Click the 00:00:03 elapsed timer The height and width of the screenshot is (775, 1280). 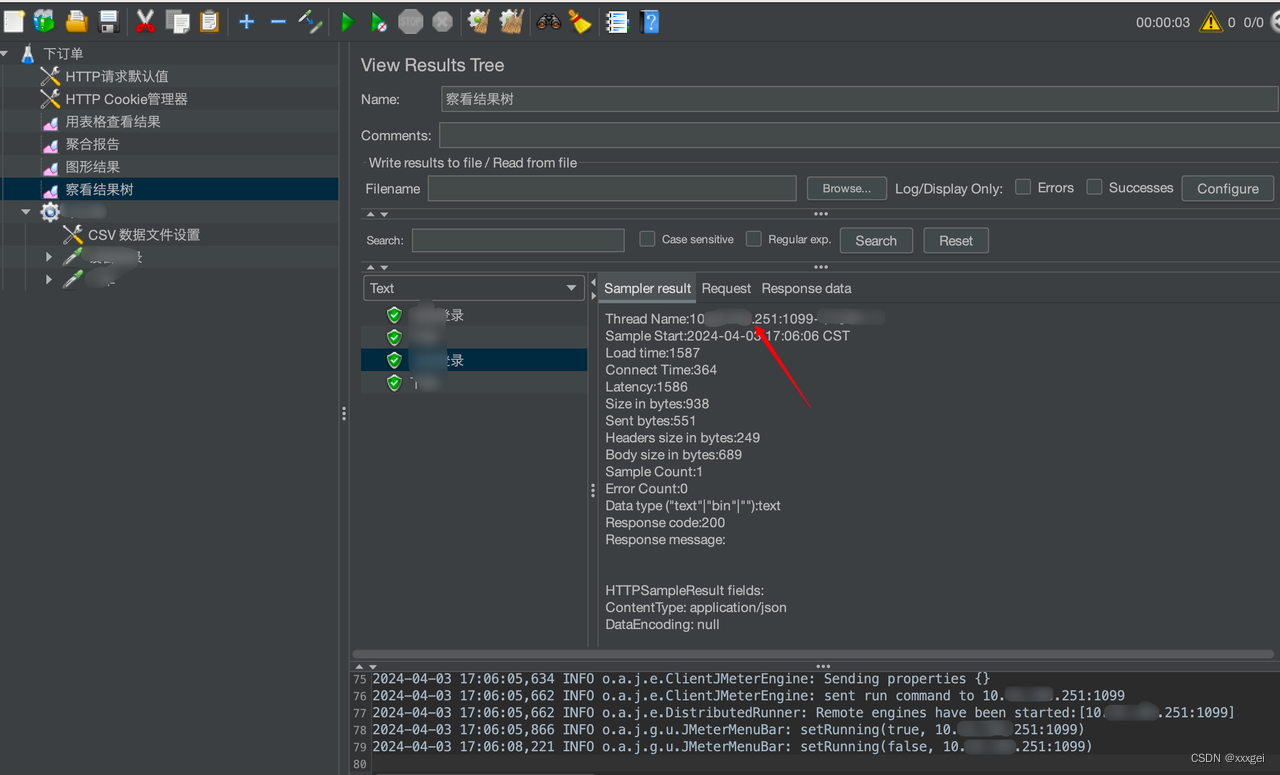[1163, 22]
